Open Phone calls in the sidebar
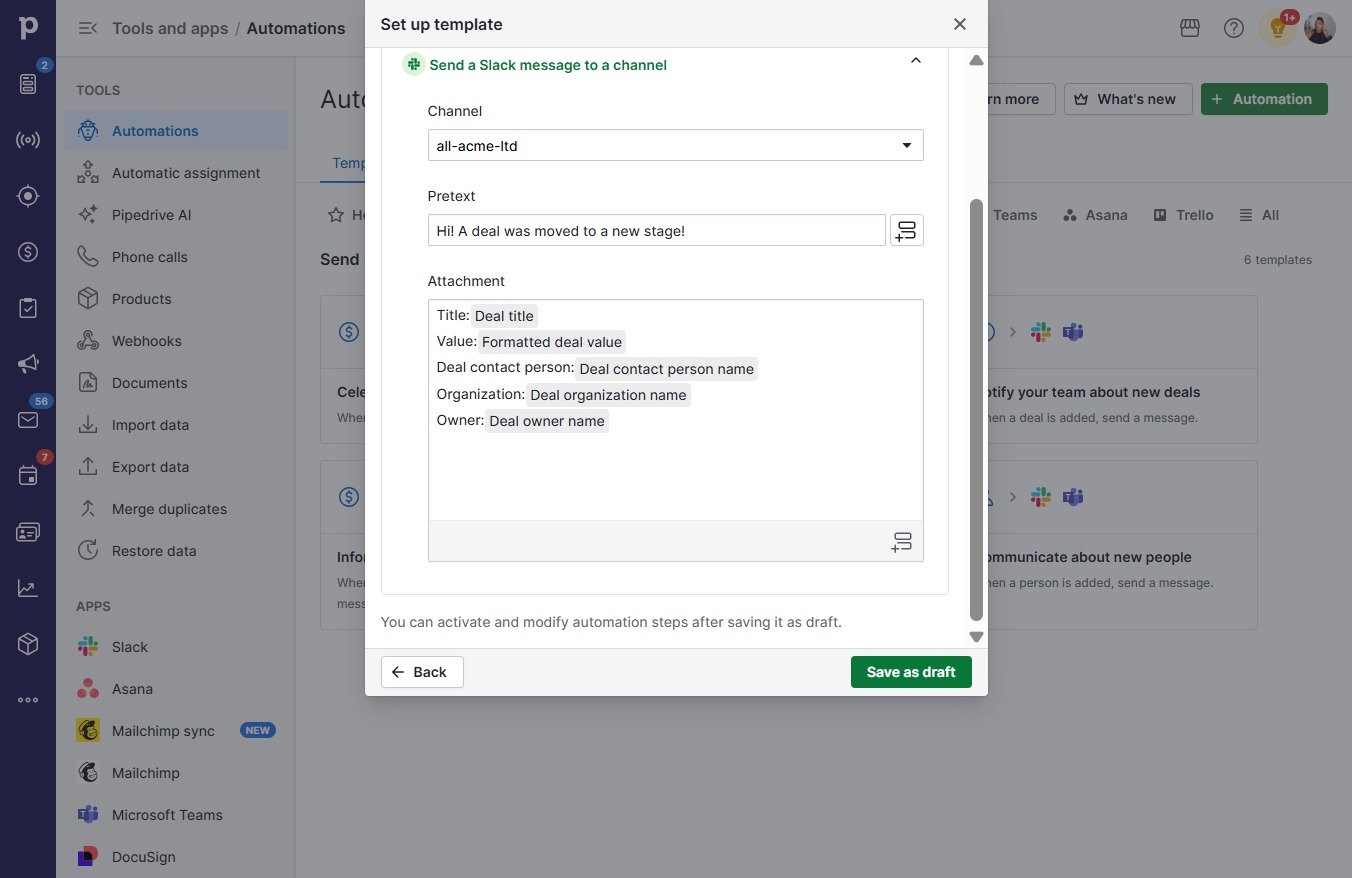The width and height of the screenshot is (1352, 878). tap(176, 257)
